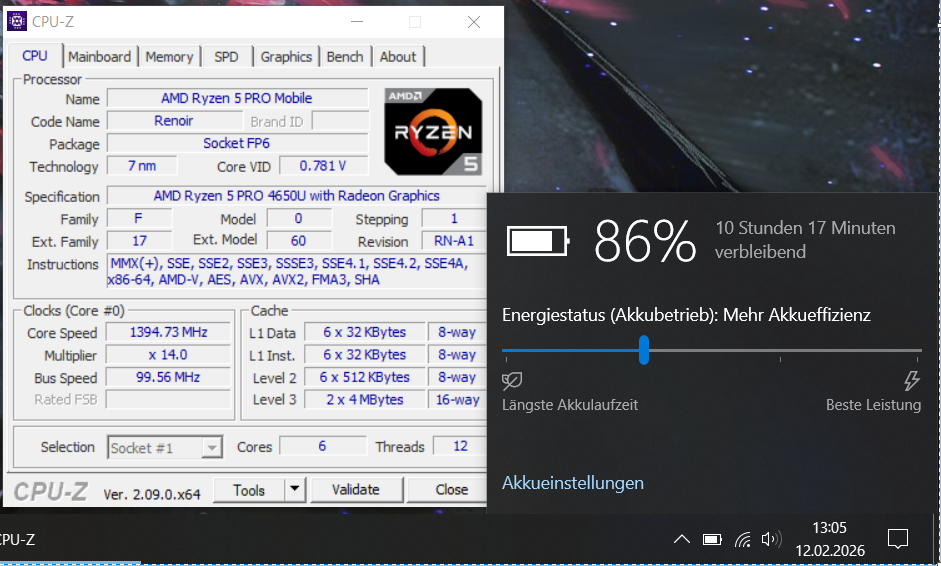Click the Revision value RN-A1

tap(454, 241)
